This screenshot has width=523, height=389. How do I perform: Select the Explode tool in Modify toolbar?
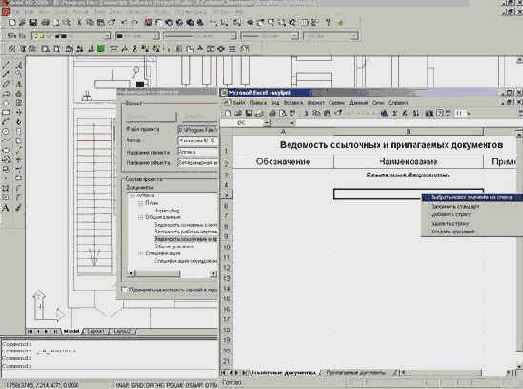[19, 209]
